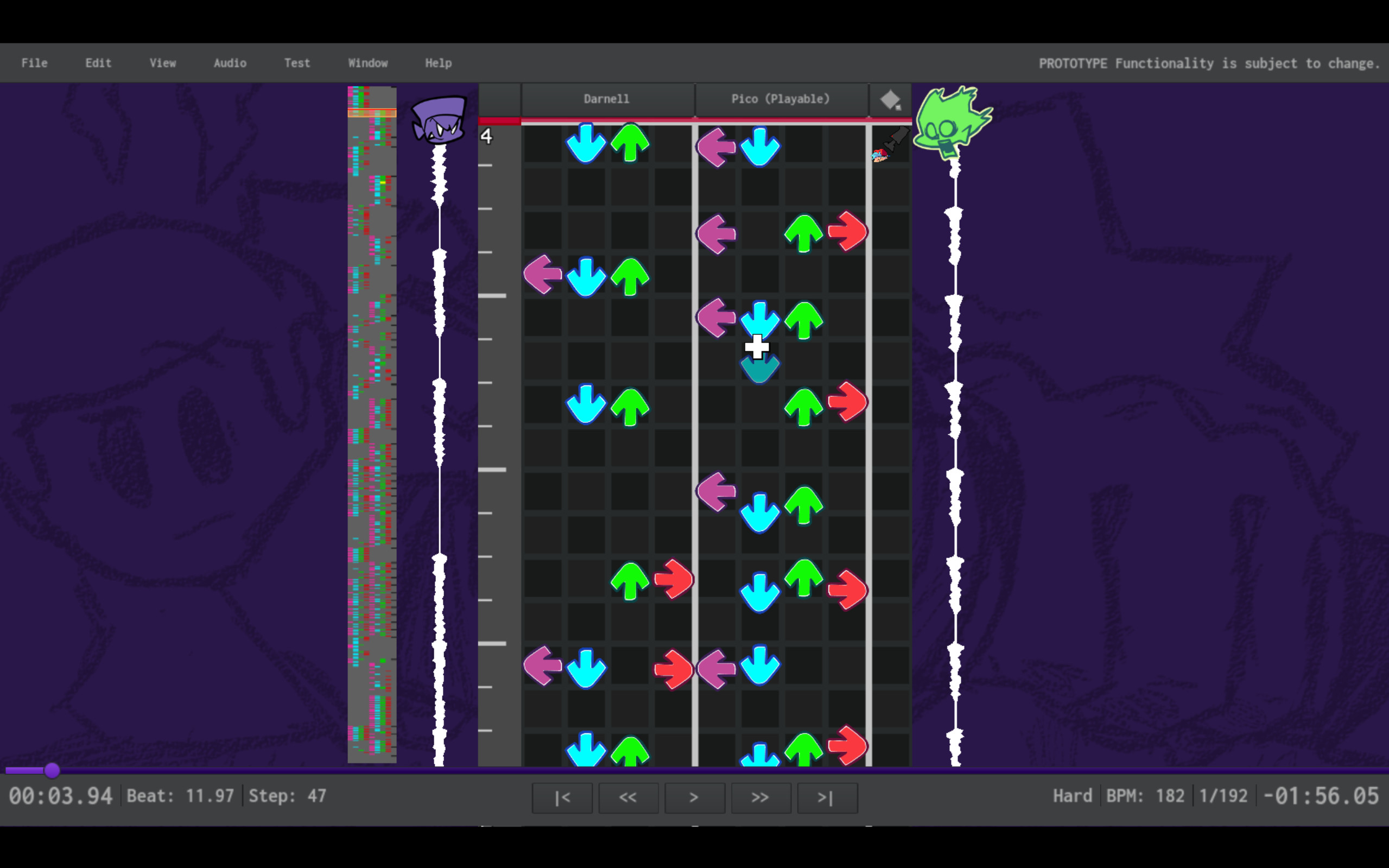Viewport: 1389px width, 868px height.
Task: Select down note in Darnell's left-down-up row
Action: tap(586, 277)
